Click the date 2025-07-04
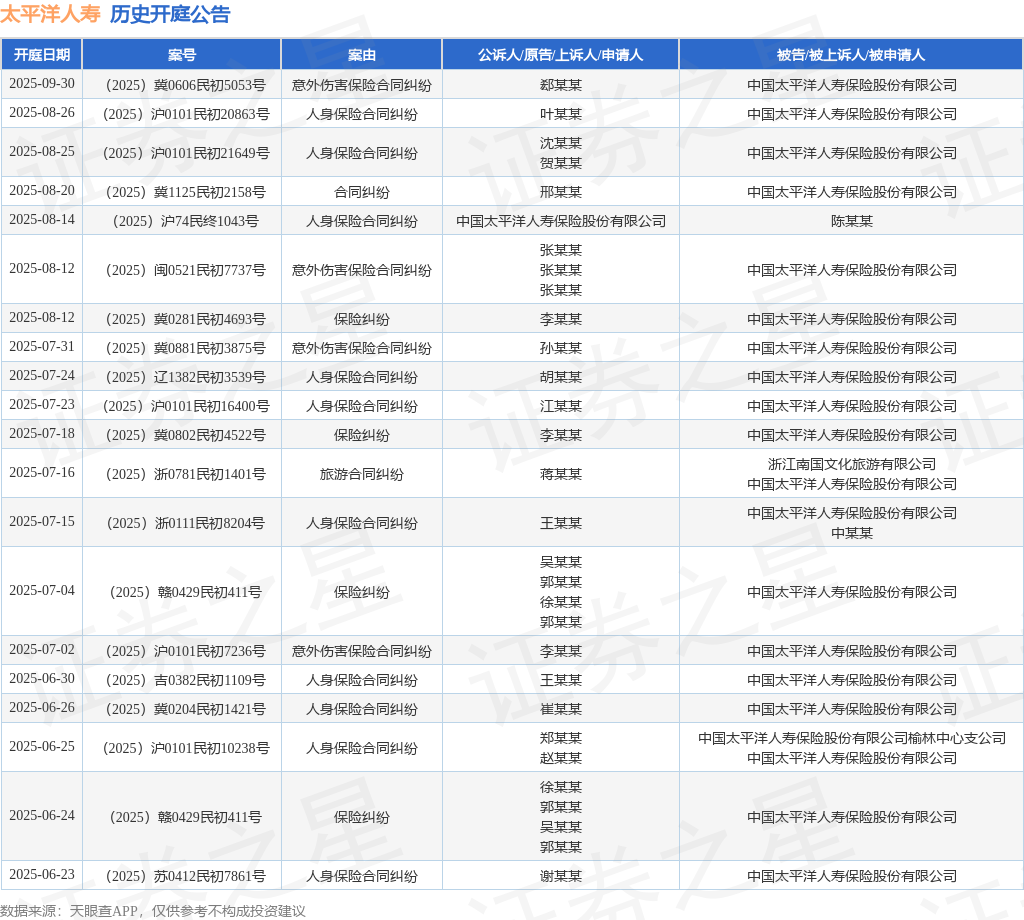The width and height of the screenshot is (1024, 920). [42, 590]
